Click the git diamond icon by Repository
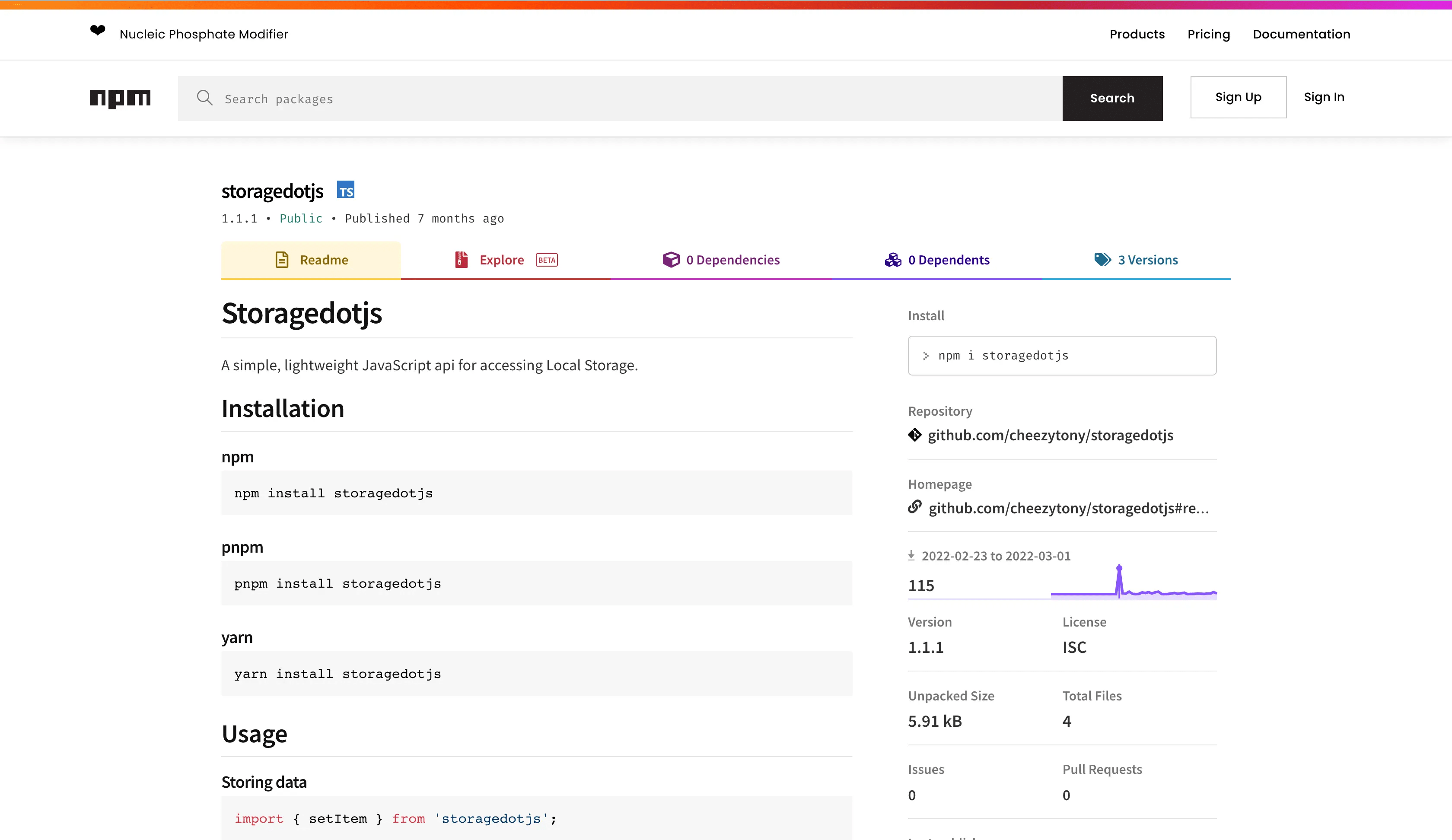Image resolution: width=1452 pixels, height=840 pixels. coord(914,435)
